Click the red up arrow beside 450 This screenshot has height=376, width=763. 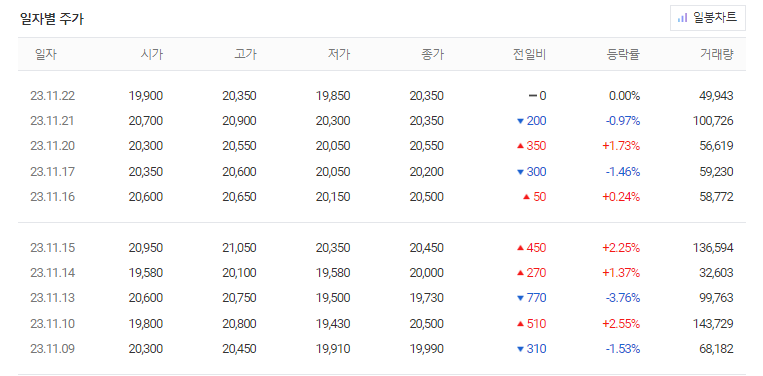click(x=520, y=248)
